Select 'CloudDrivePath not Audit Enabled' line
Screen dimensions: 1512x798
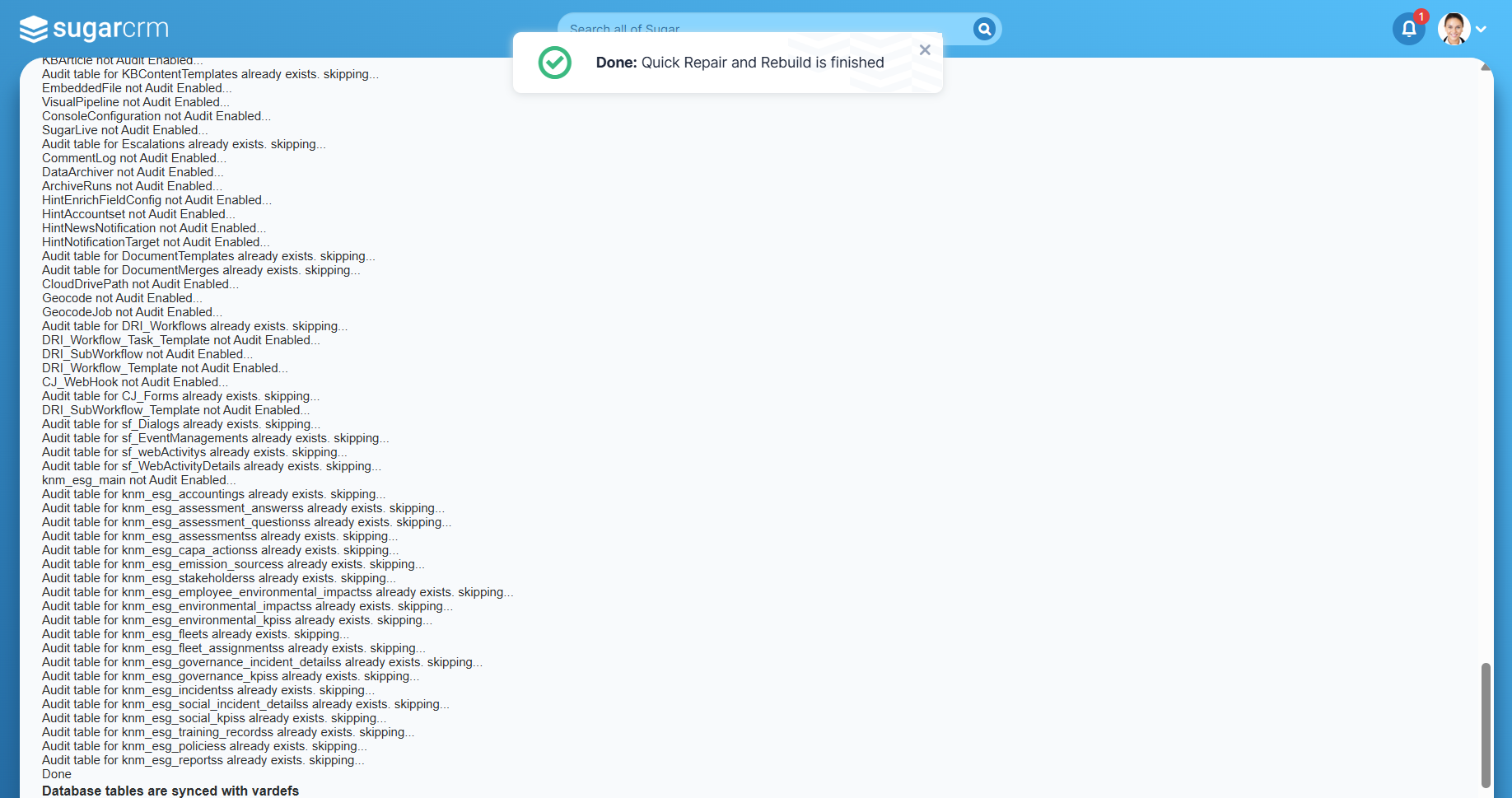(x=141, y=284)
